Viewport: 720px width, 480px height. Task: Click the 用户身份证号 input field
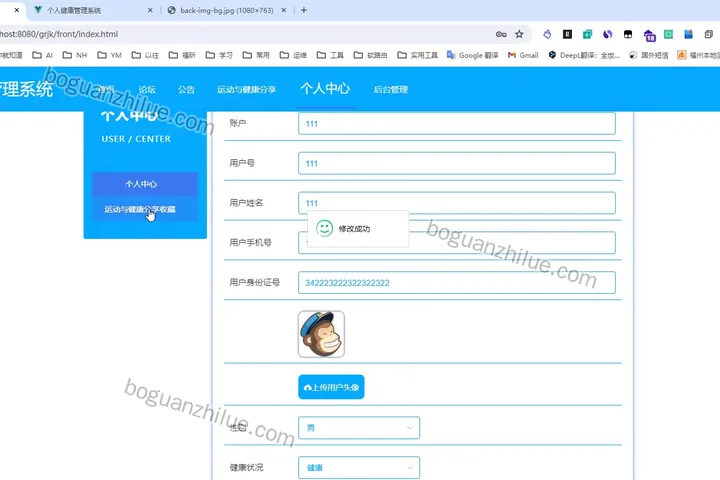pos(456,282)
